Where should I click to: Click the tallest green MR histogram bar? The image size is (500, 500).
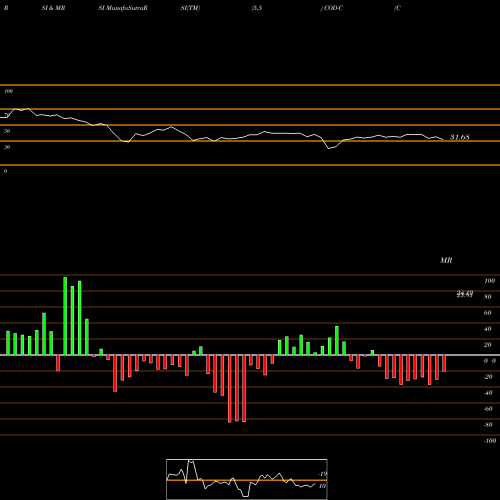coord(65,316)
